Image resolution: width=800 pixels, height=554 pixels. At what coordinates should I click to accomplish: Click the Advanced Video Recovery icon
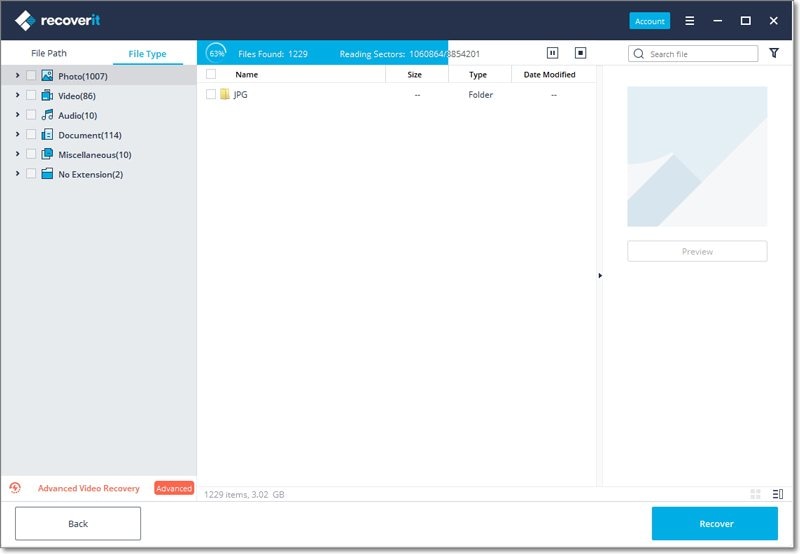pyautogui.click(x=15, y=488)
